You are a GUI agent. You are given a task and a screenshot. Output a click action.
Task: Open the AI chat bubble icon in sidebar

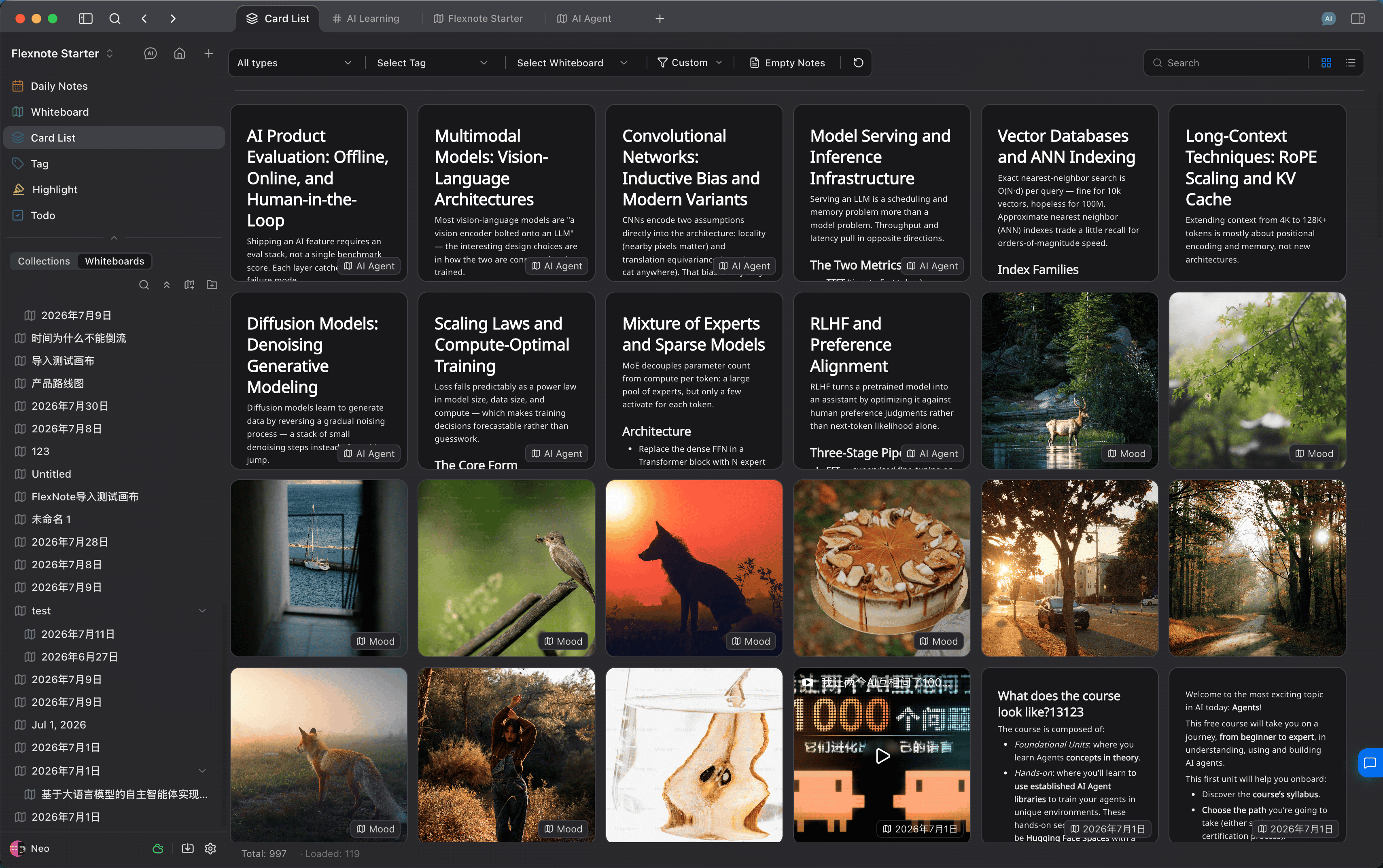click(151, 53)
